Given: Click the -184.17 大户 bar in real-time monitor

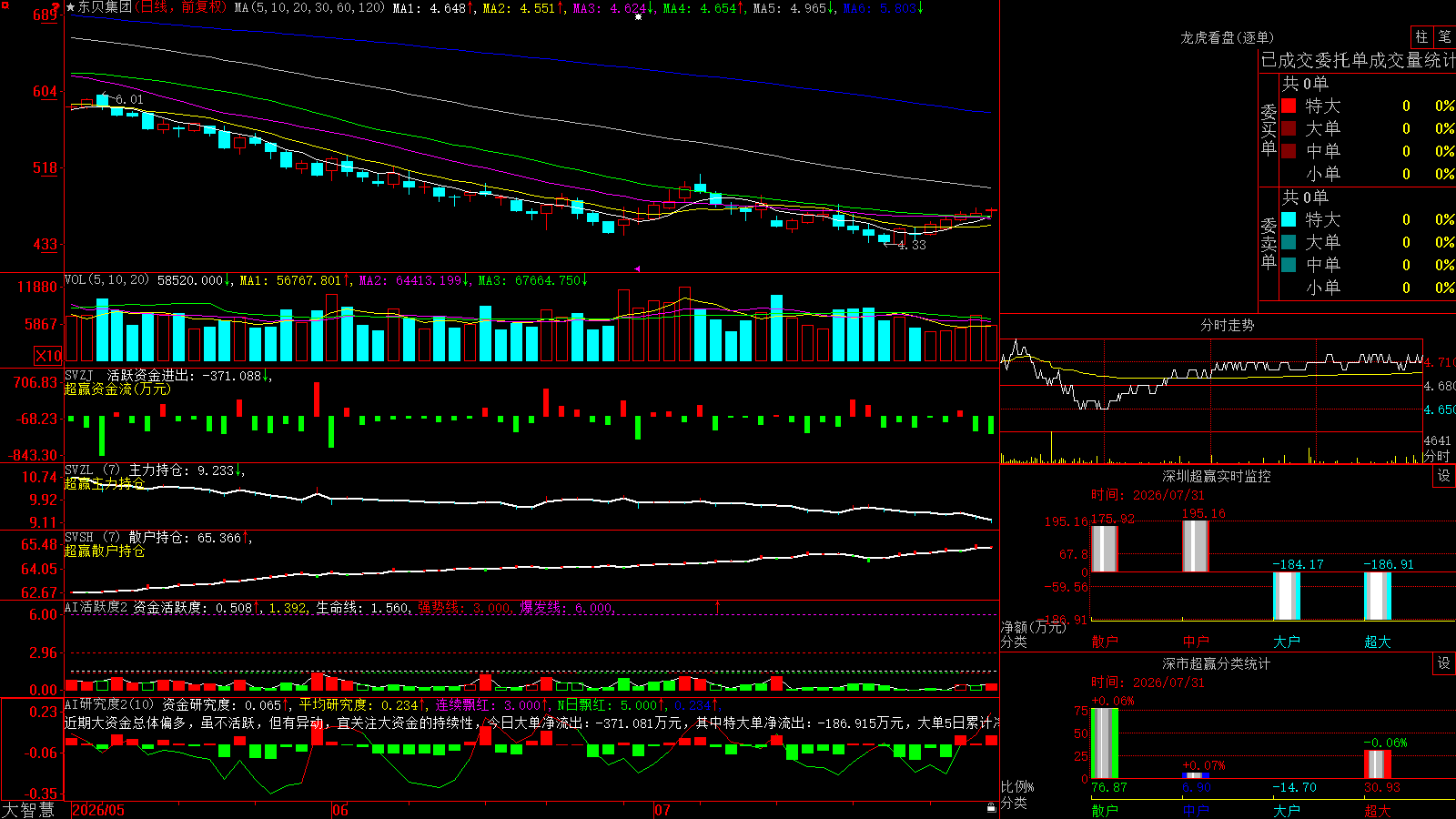Looking at the screenshot, I should (1286, 596).
